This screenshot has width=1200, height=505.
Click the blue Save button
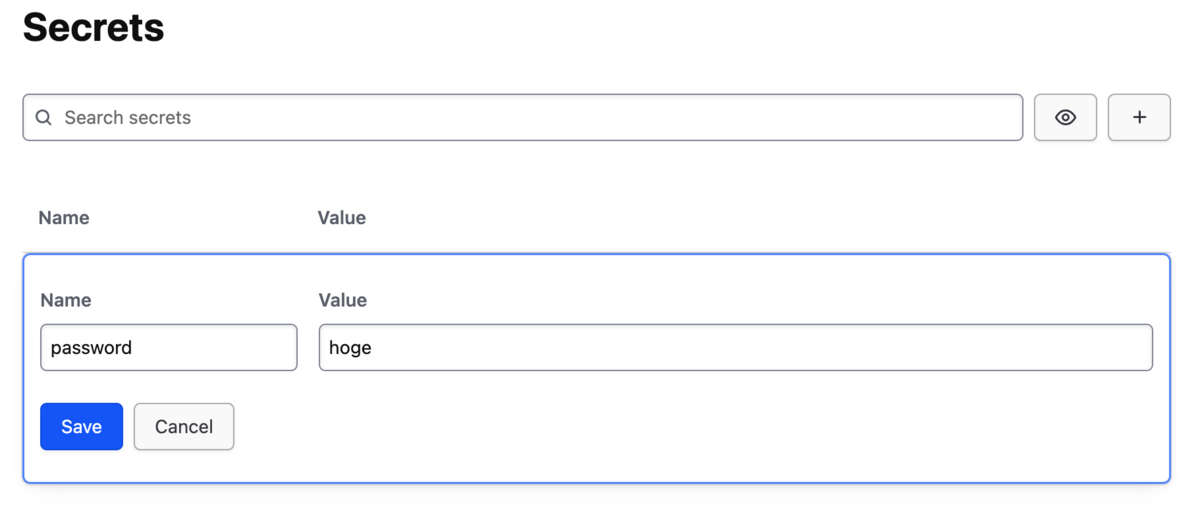(82, 427)
